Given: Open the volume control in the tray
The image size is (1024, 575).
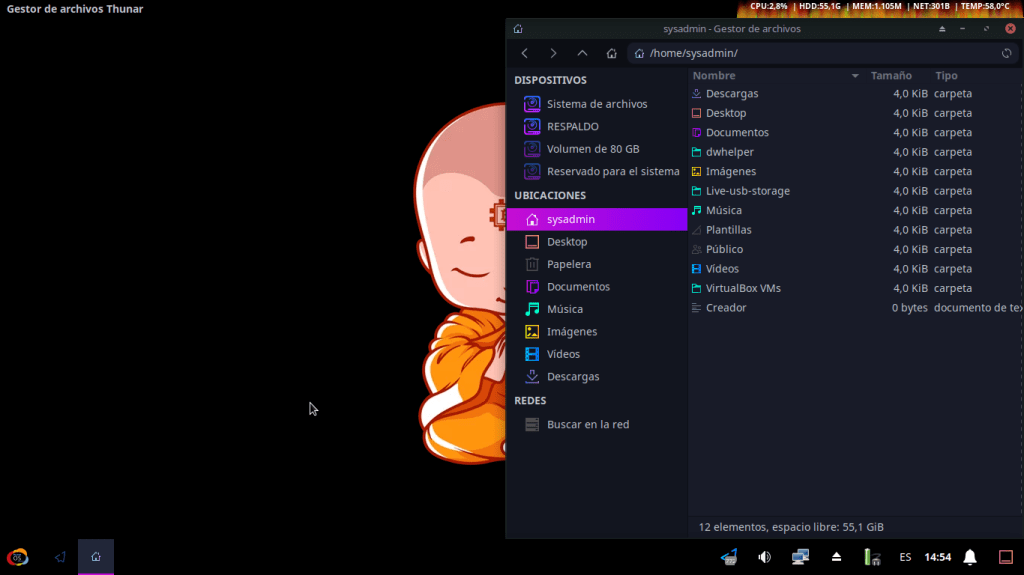Looking at the screenshot, I should (764, 557).
